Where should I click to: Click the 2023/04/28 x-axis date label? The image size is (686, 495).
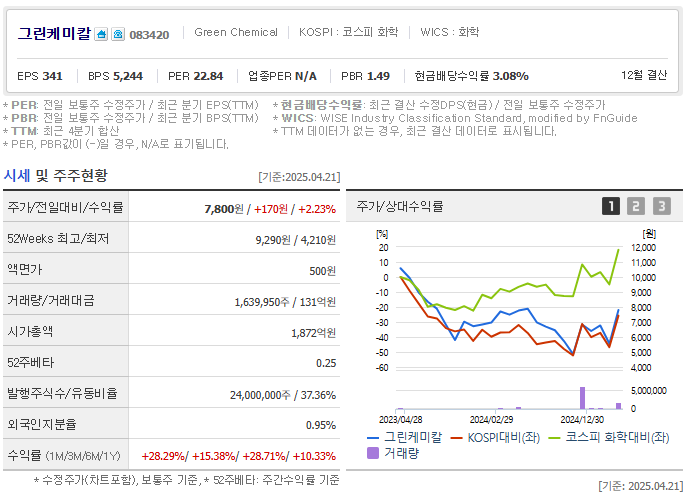(x=400, y=420)
